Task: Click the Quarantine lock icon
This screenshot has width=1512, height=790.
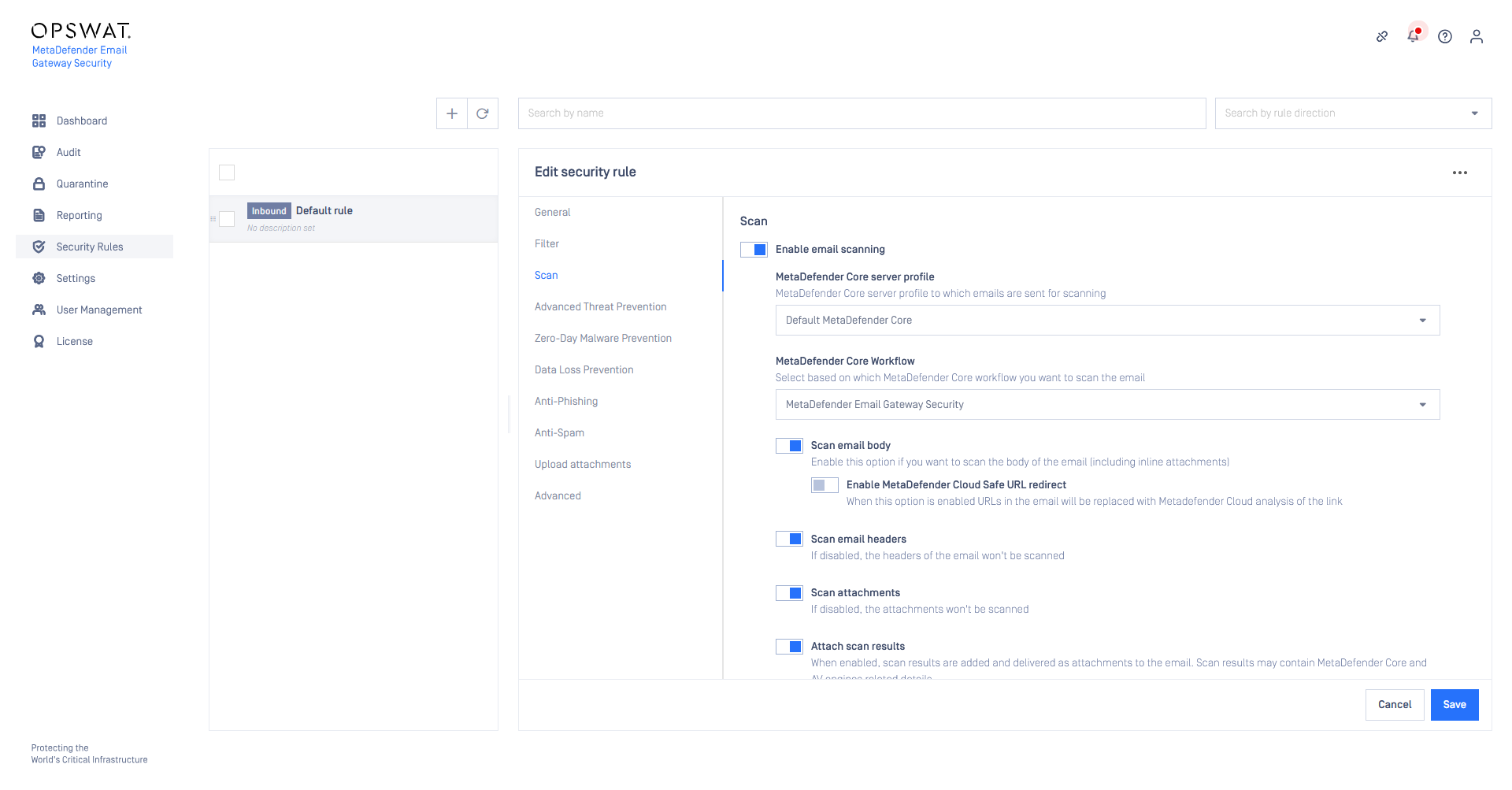Action: coord(39,184)
